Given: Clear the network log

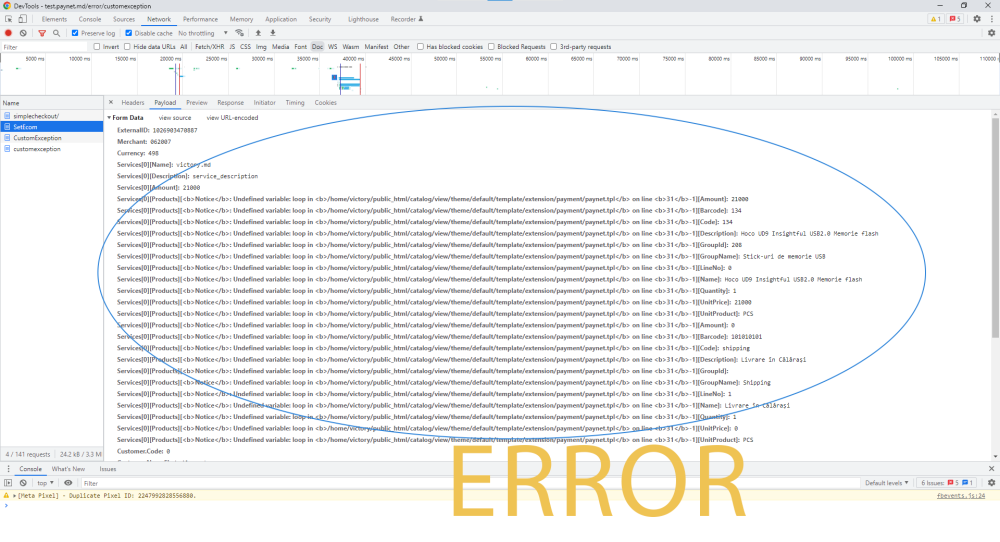Looking at the screenshot, I should coord(23,33).
